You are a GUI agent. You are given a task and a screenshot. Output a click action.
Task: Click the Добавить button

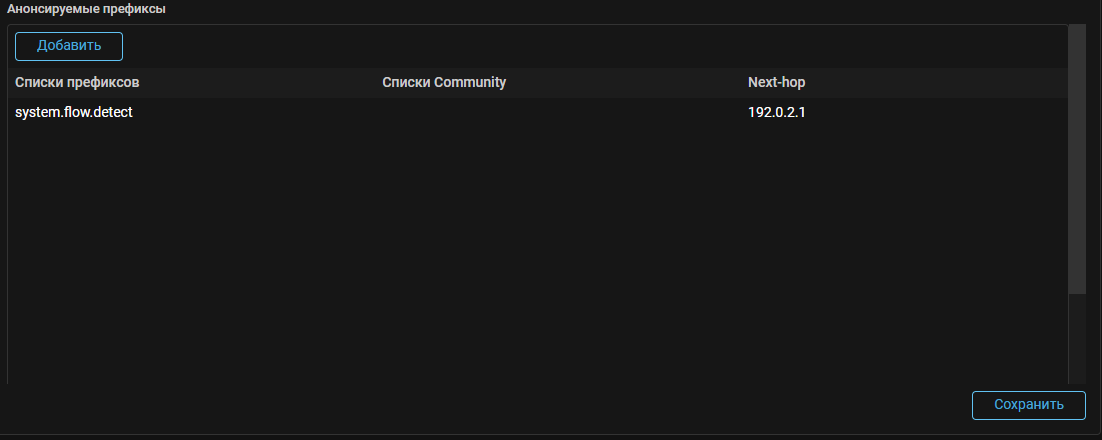pyautogui.click(x=69, y=46)
